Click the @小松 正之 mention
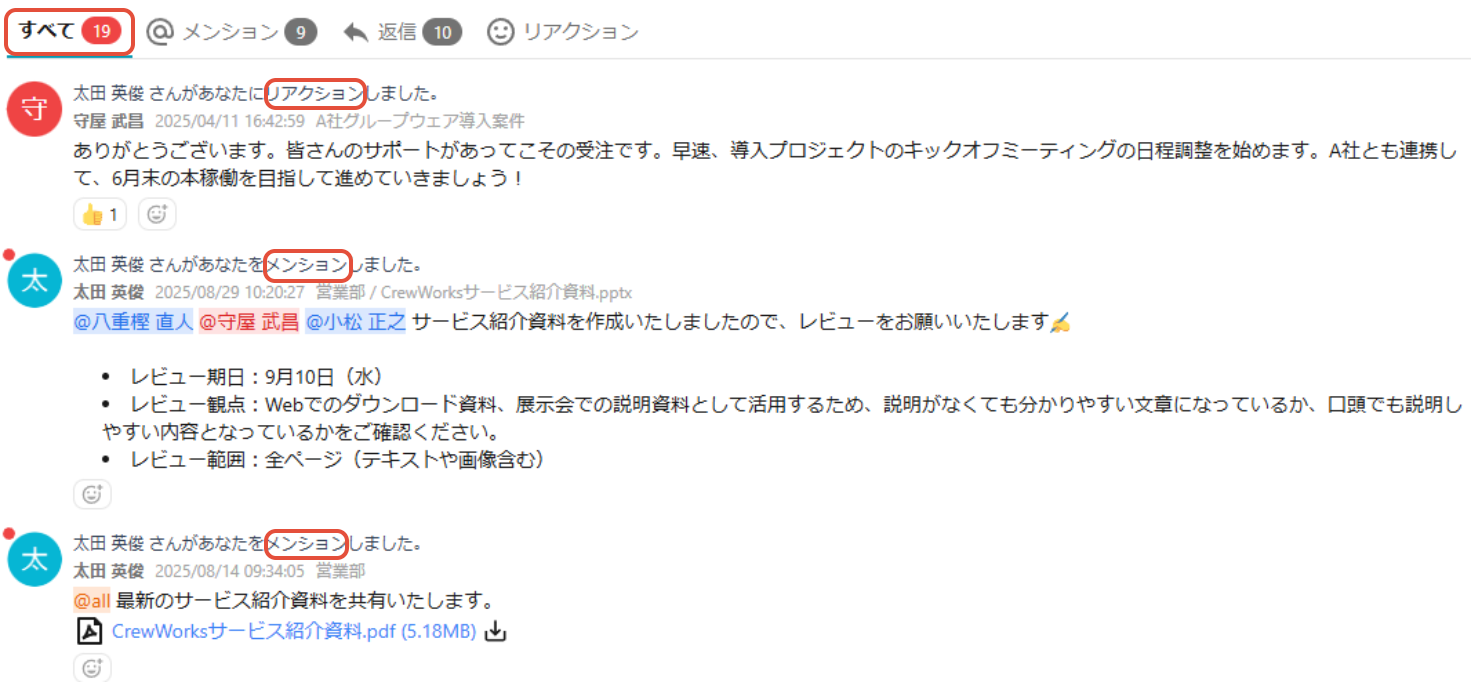This screenshot has width=1471, height=682. 355,322
